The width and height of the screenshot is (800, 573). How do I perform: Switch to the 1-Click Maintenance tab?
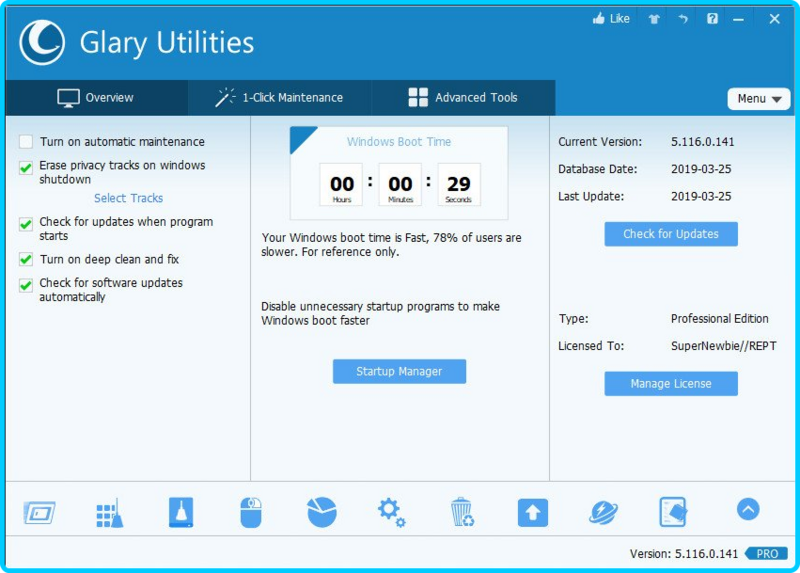coord(280,97)
